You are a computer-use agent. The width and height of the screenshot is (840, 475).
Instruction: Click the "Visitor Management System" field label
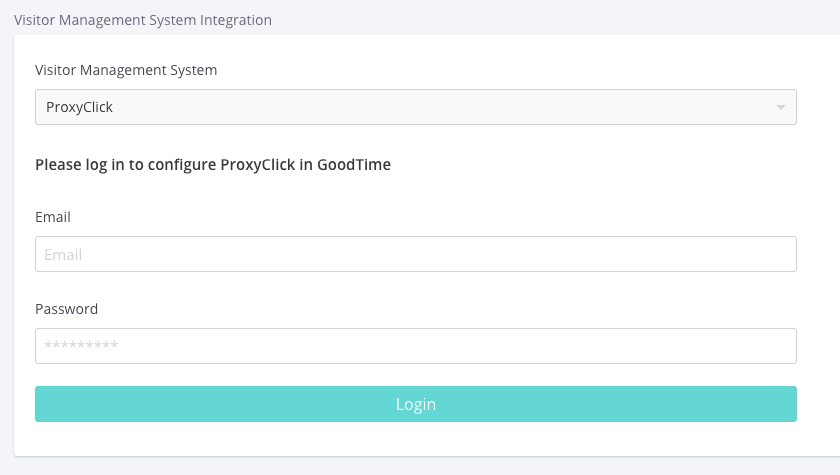coord(126,70)
